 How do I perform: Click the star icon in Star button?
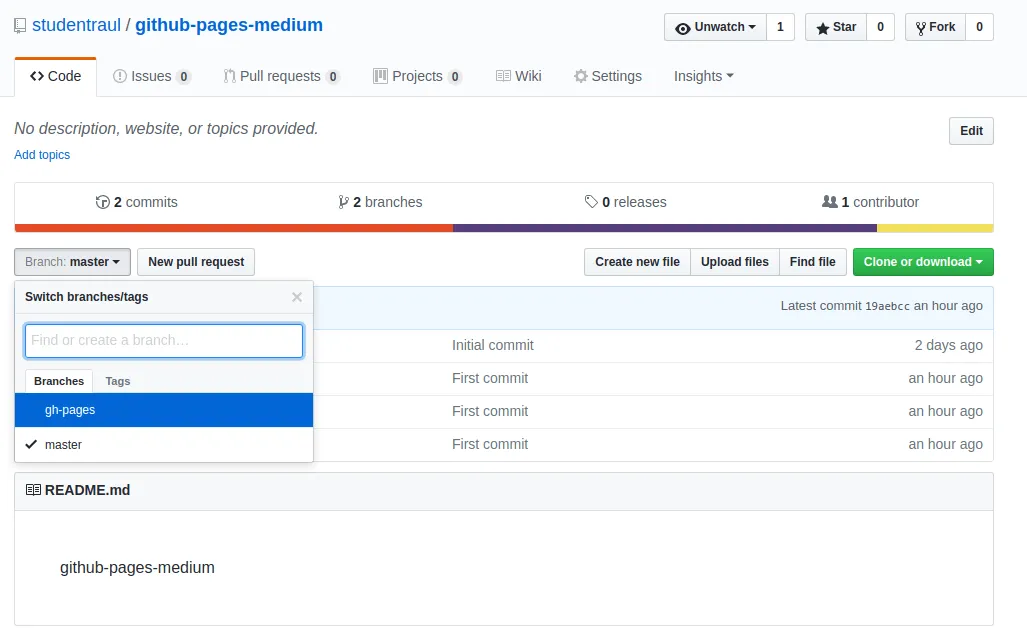coord(823,28)
